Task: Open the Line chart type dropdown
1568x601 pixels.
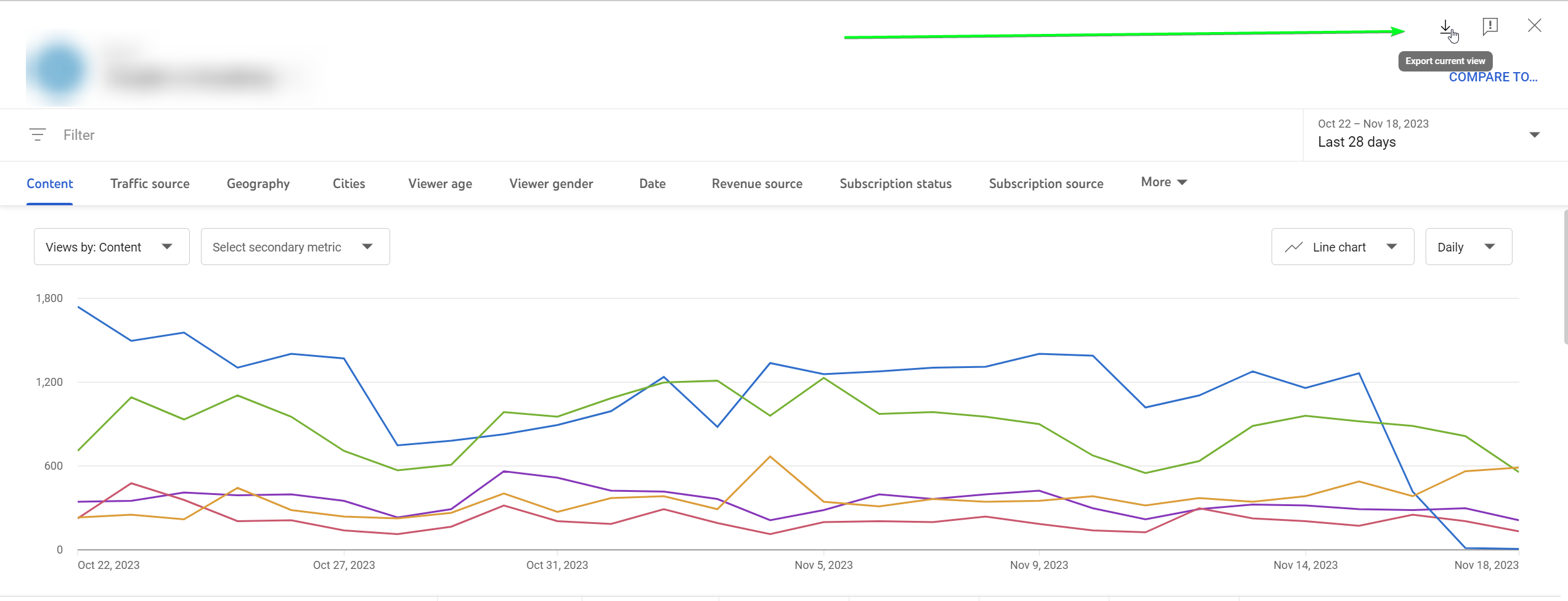Action: [1342, 247]
